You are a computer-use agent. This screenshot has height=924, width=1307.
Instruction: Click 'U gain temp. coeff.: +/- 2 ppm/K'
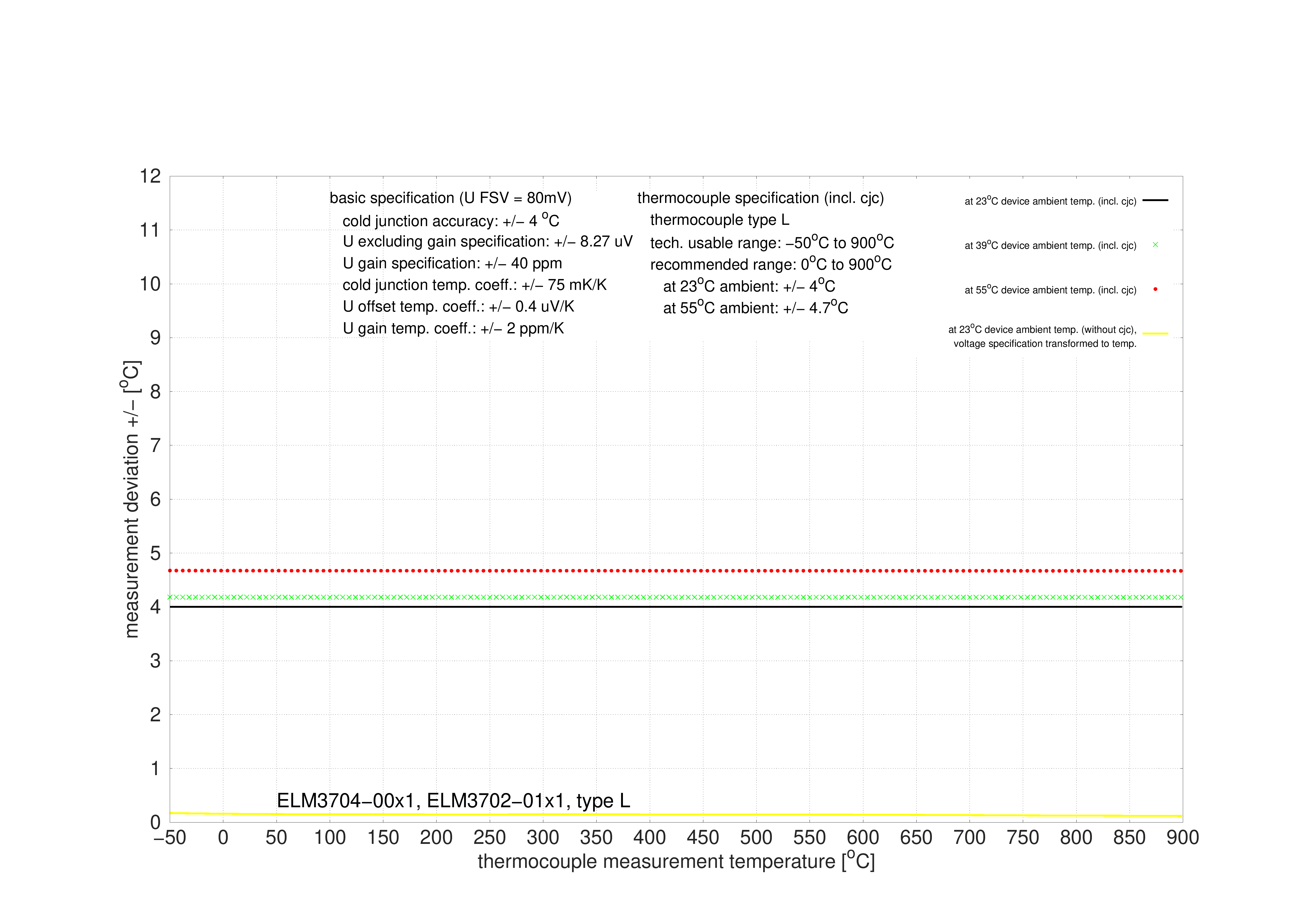(453, 328)
